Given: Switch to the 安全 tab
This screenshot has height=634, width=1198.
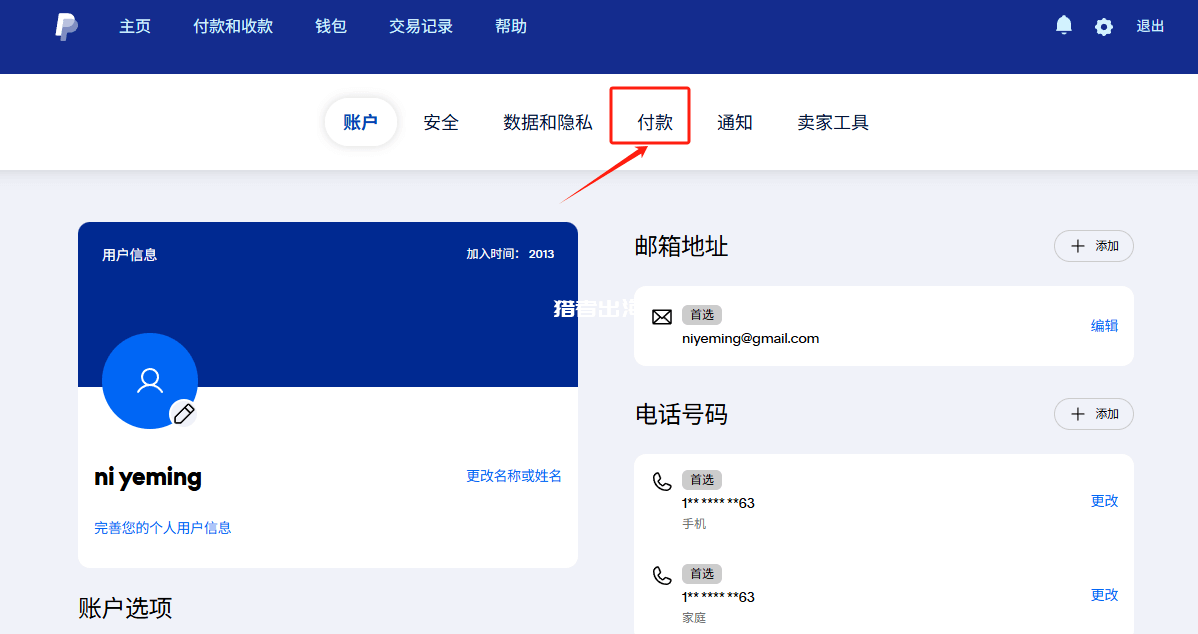Looking at the screenshot, I should (441, 122).
